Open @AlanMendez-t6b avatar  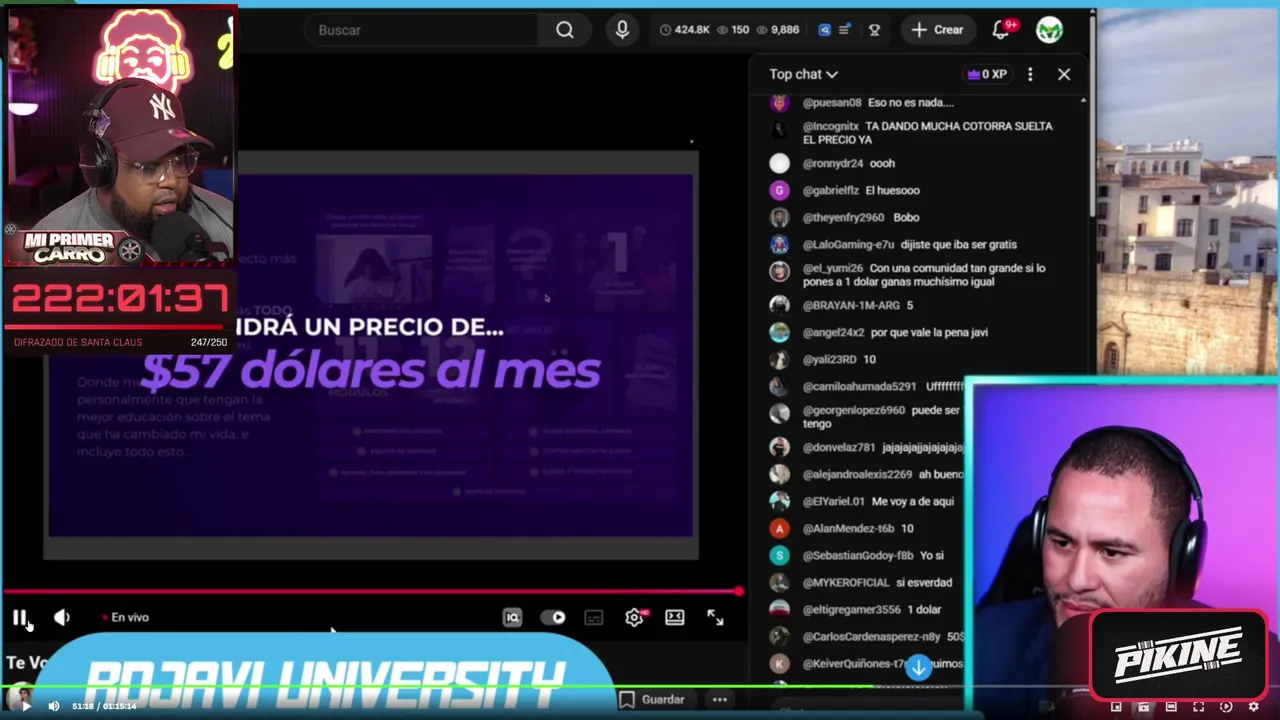pyautogui.click(x=779, y=528)
